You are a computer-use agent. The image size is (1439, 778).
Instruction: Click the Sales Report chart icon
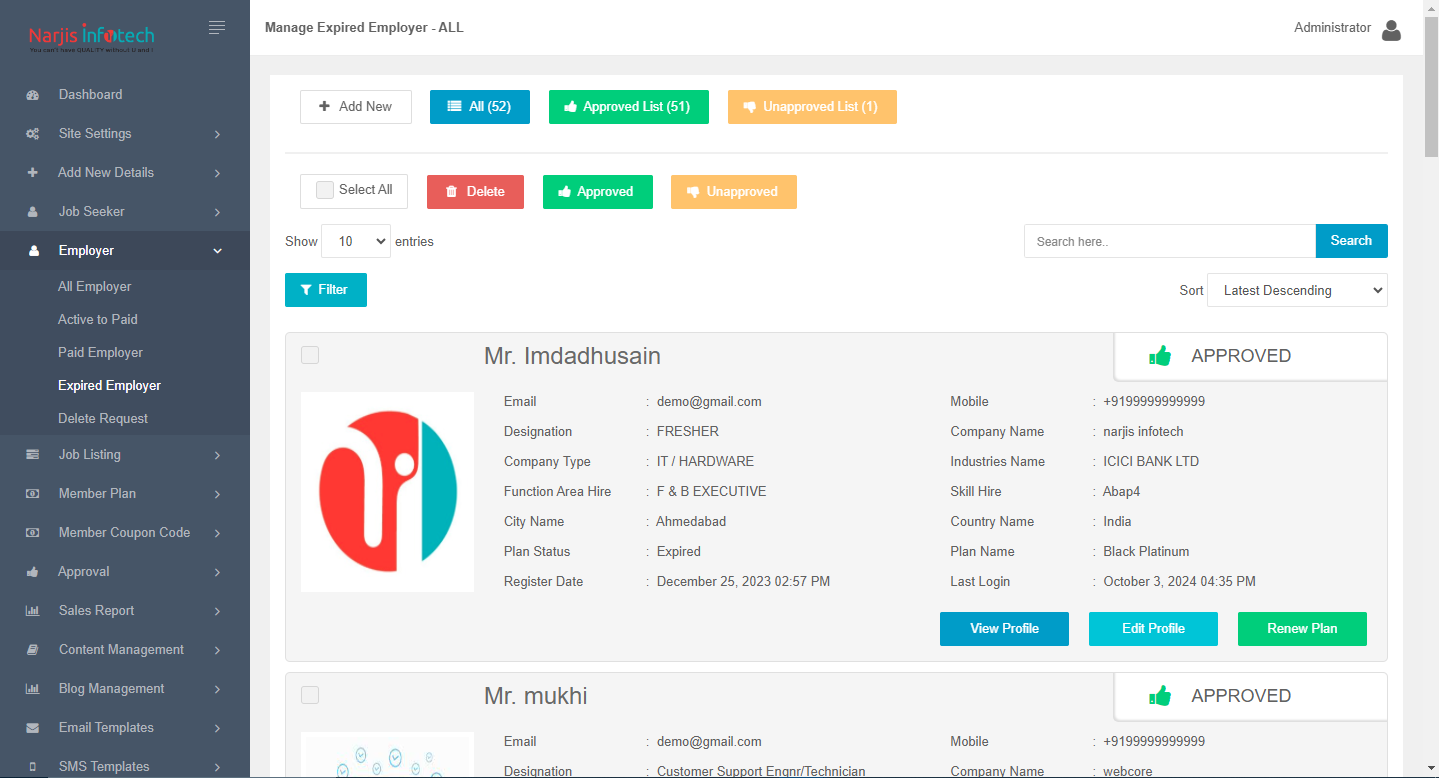(x=33, y=611)
